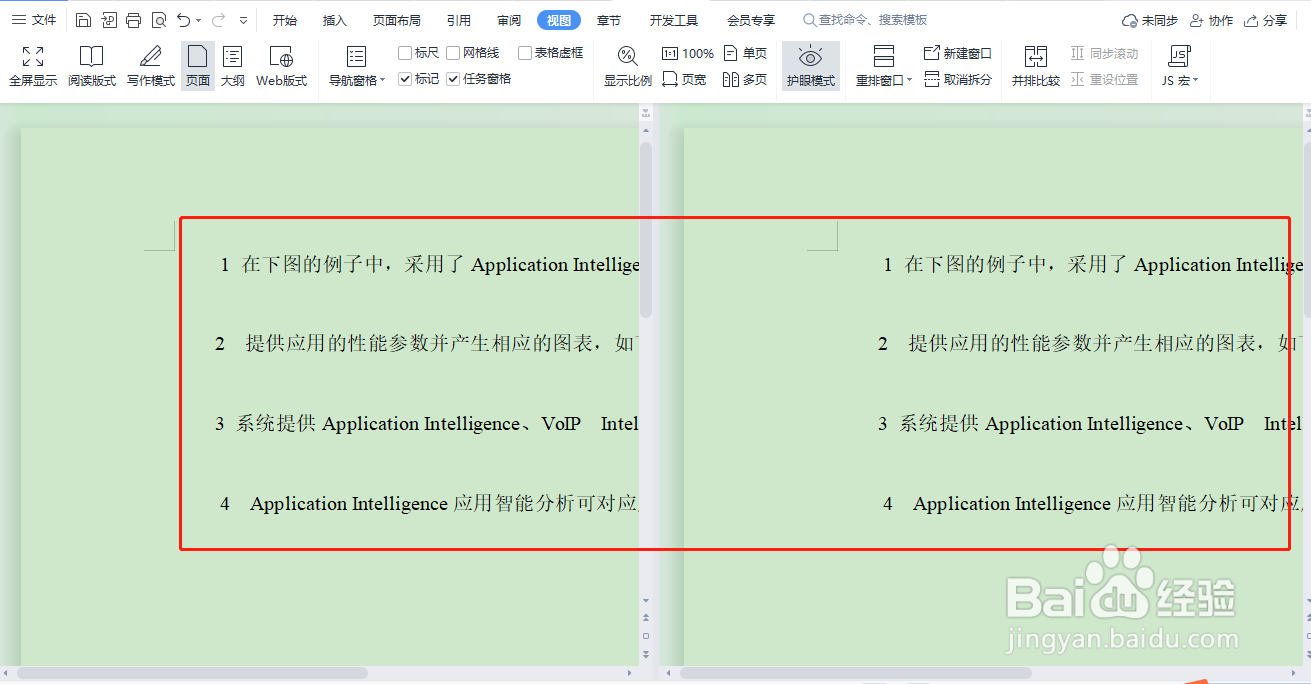Click the 分享 share button

point(1275,19)
